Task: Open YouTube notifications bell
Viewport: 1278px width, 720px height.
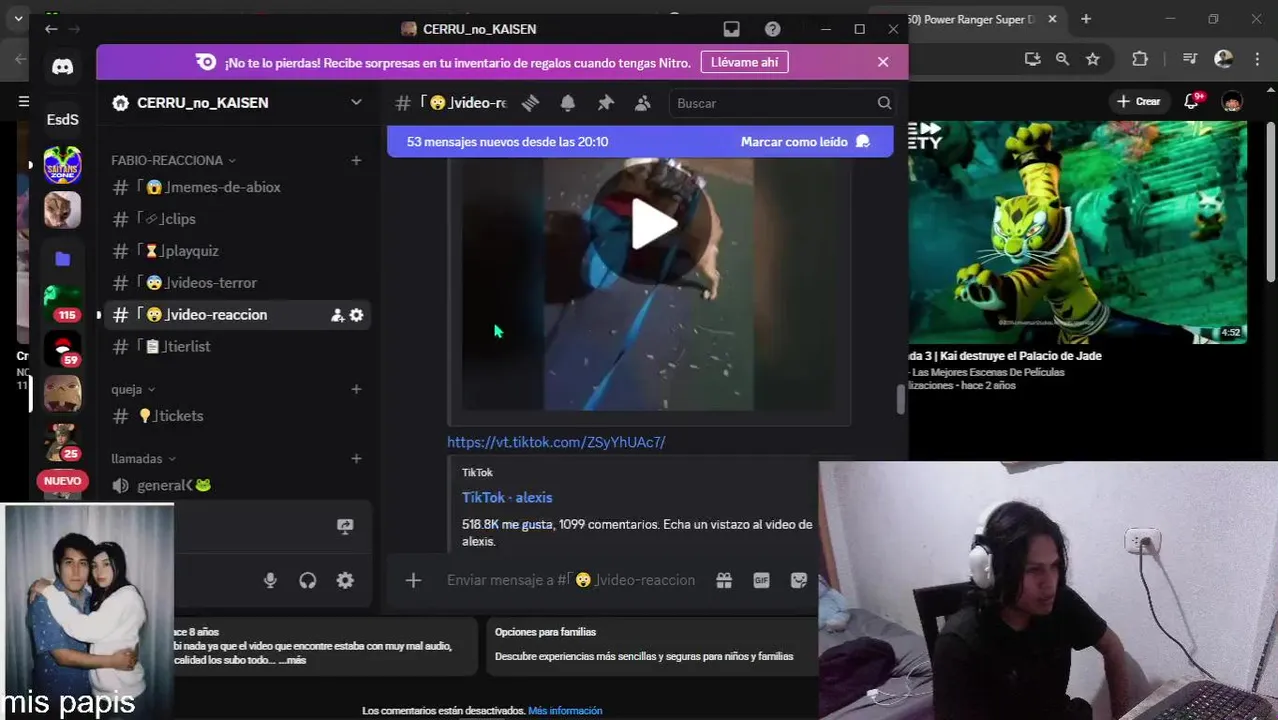Action: (1191, 101)
